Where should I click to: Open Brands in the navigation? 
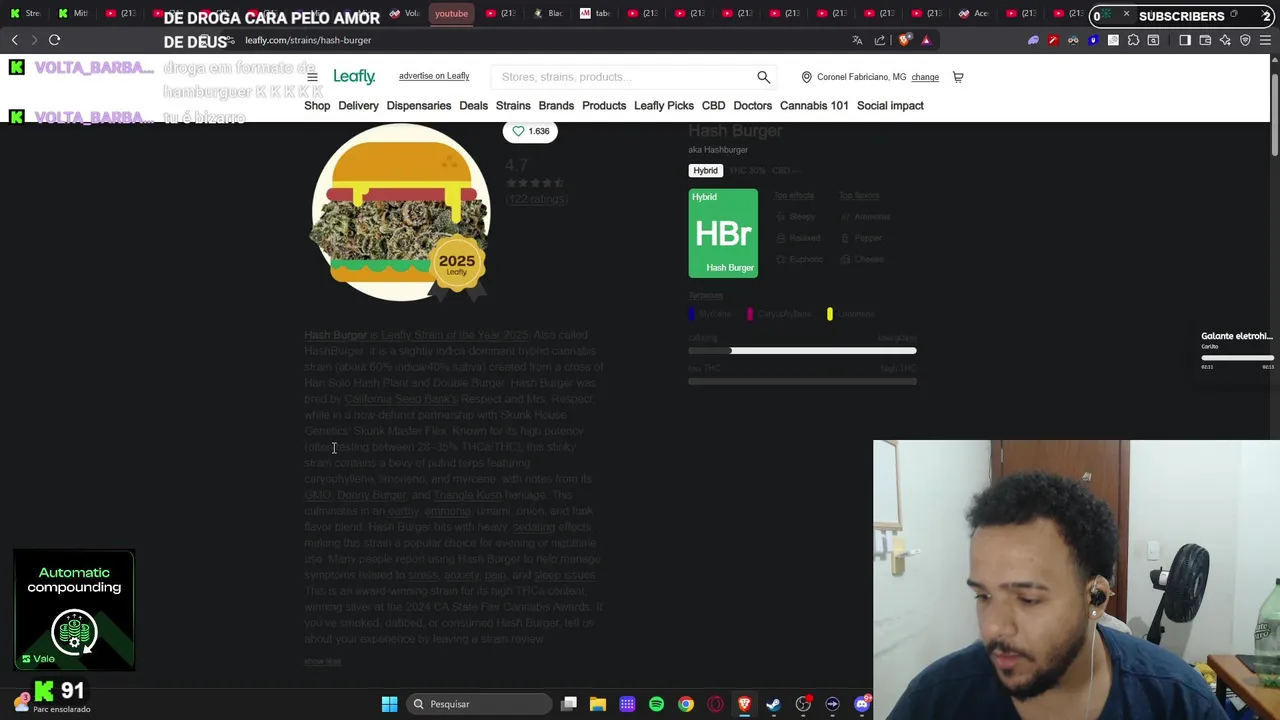(556, 105)
